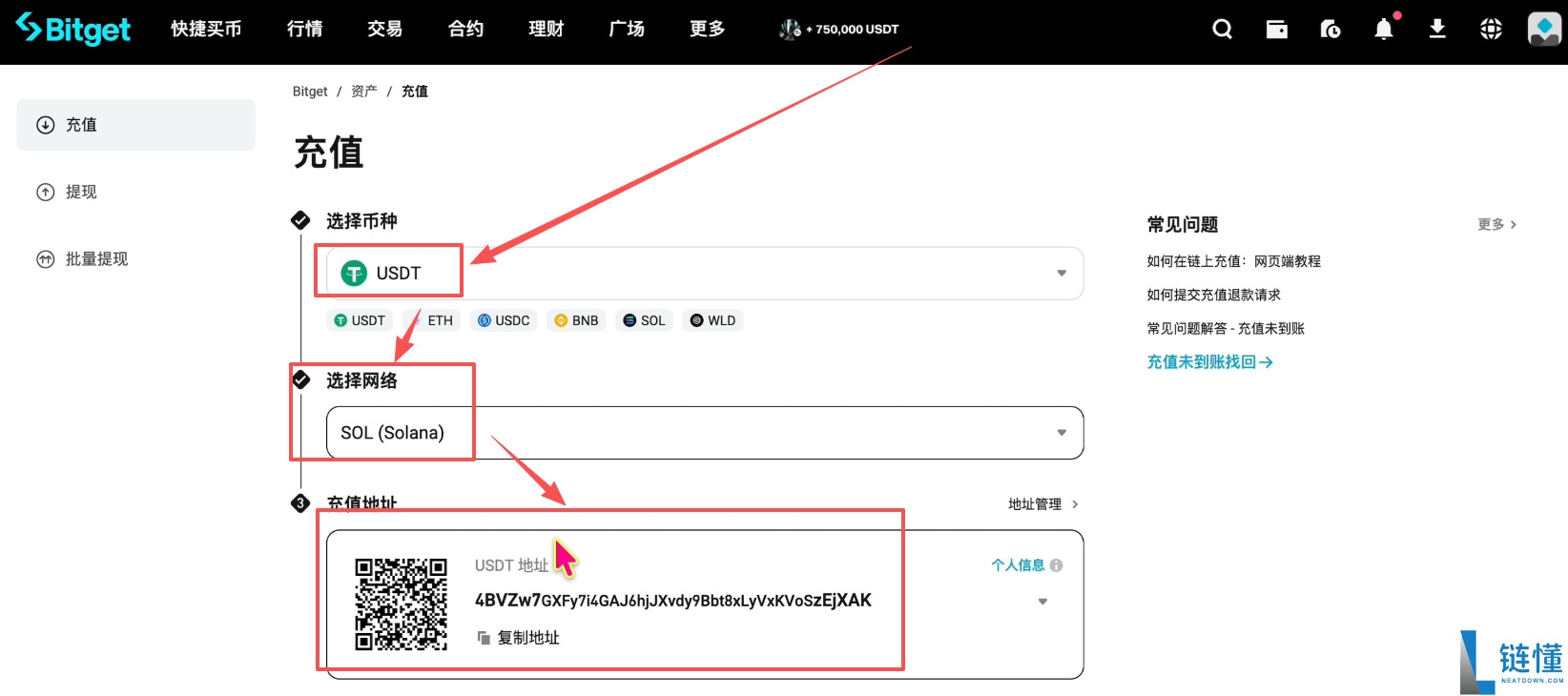Select the WLD quick coin chip
Image resolution: width=1568 pixels, height=696 pixels.
tap(712, 320)
